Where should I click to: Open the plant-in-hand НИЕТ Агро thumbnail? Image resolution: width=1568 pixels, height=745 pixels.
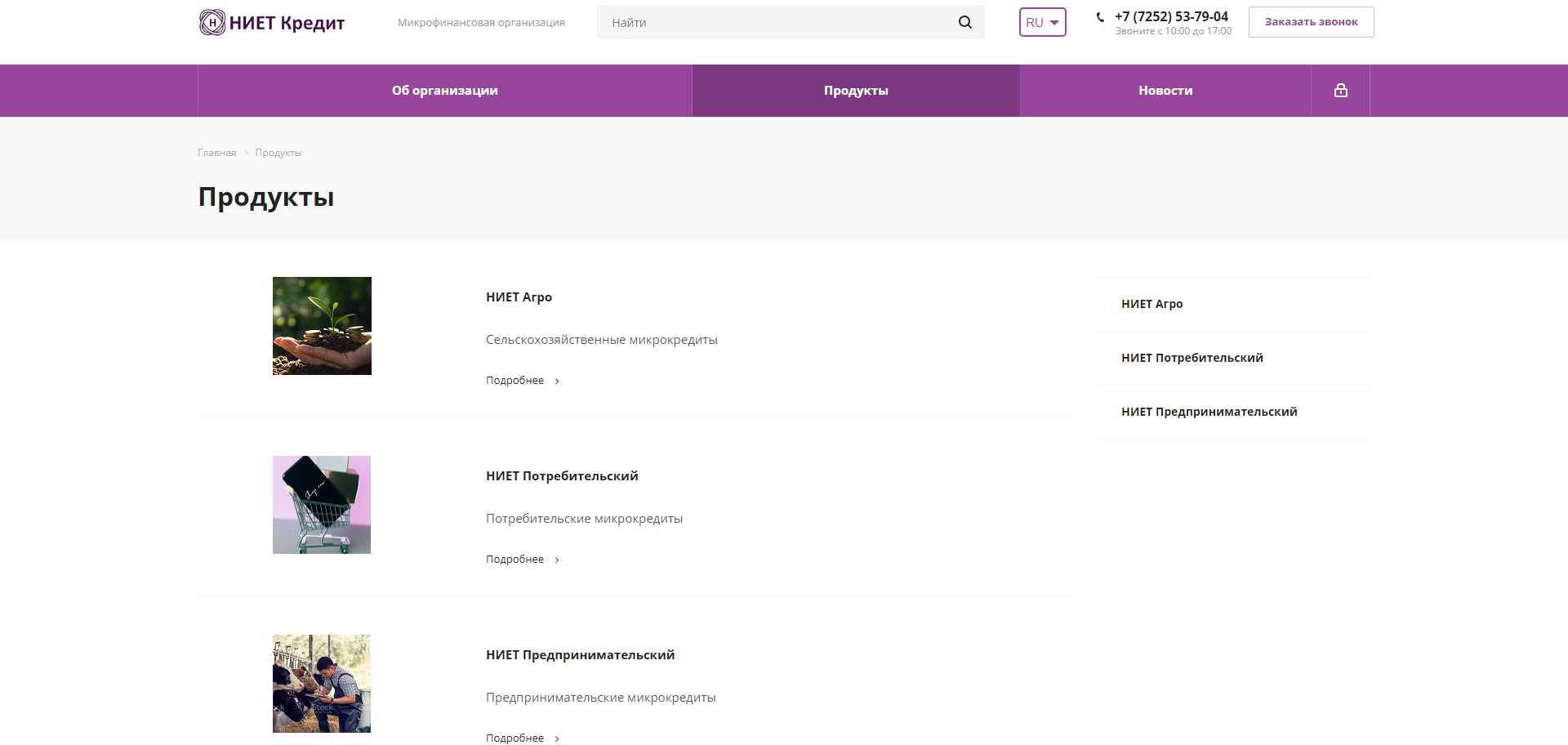322,326
